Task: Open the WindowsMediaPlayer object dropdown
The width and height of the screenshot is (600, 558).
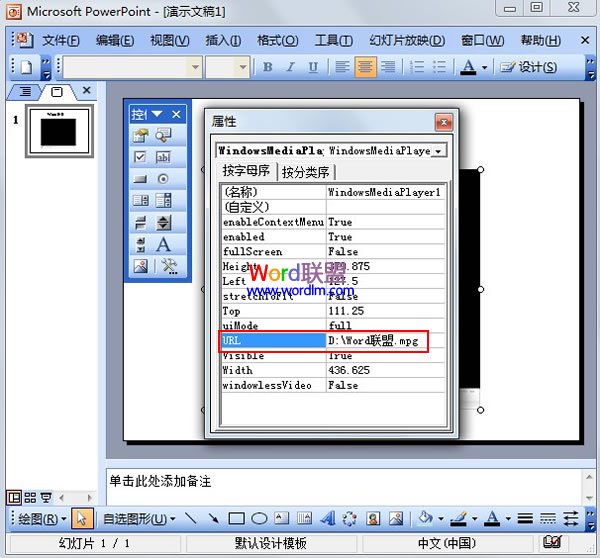Action: 438,151
